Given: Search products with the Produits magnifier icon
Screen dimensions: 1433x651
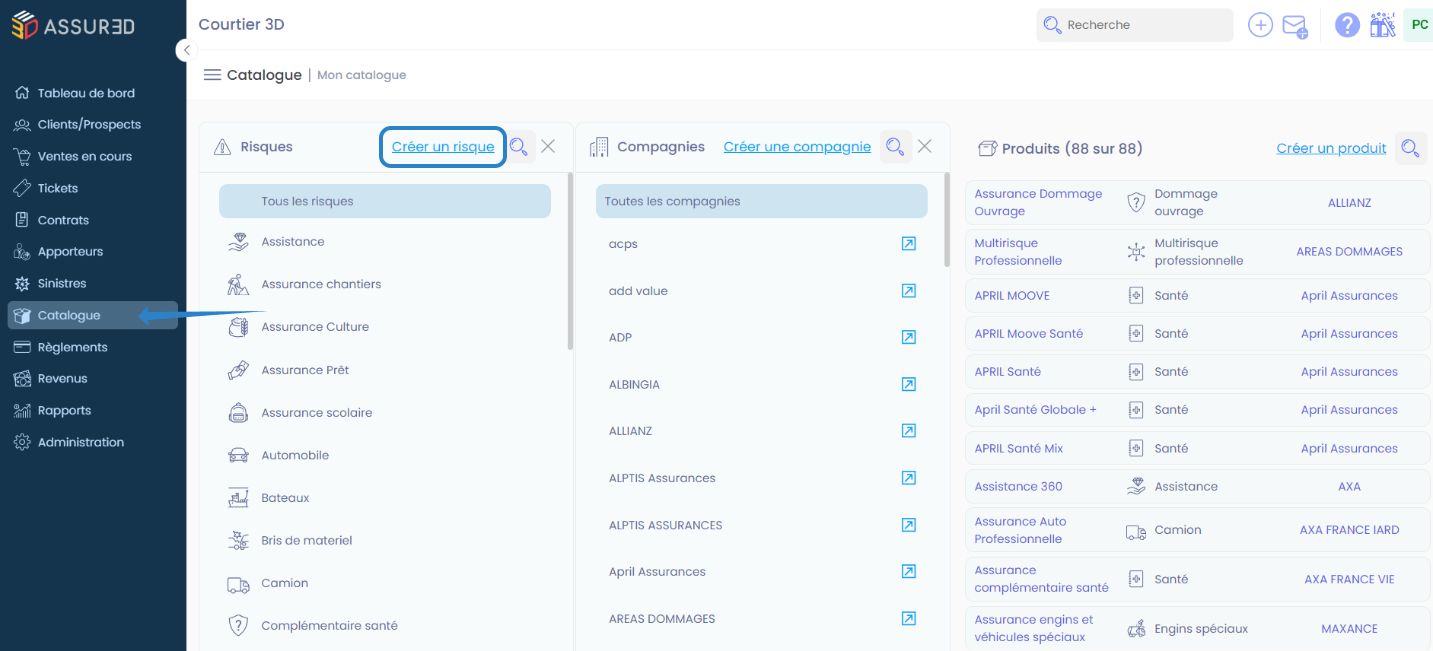Looking at the screenshot, I should 1410,148.
